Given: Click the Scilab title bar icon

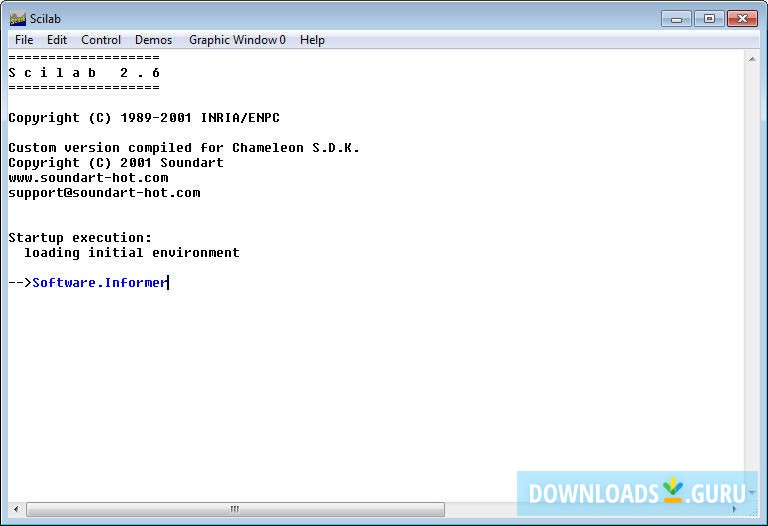Looking at the screenshot, I should [x=18, y=19].
